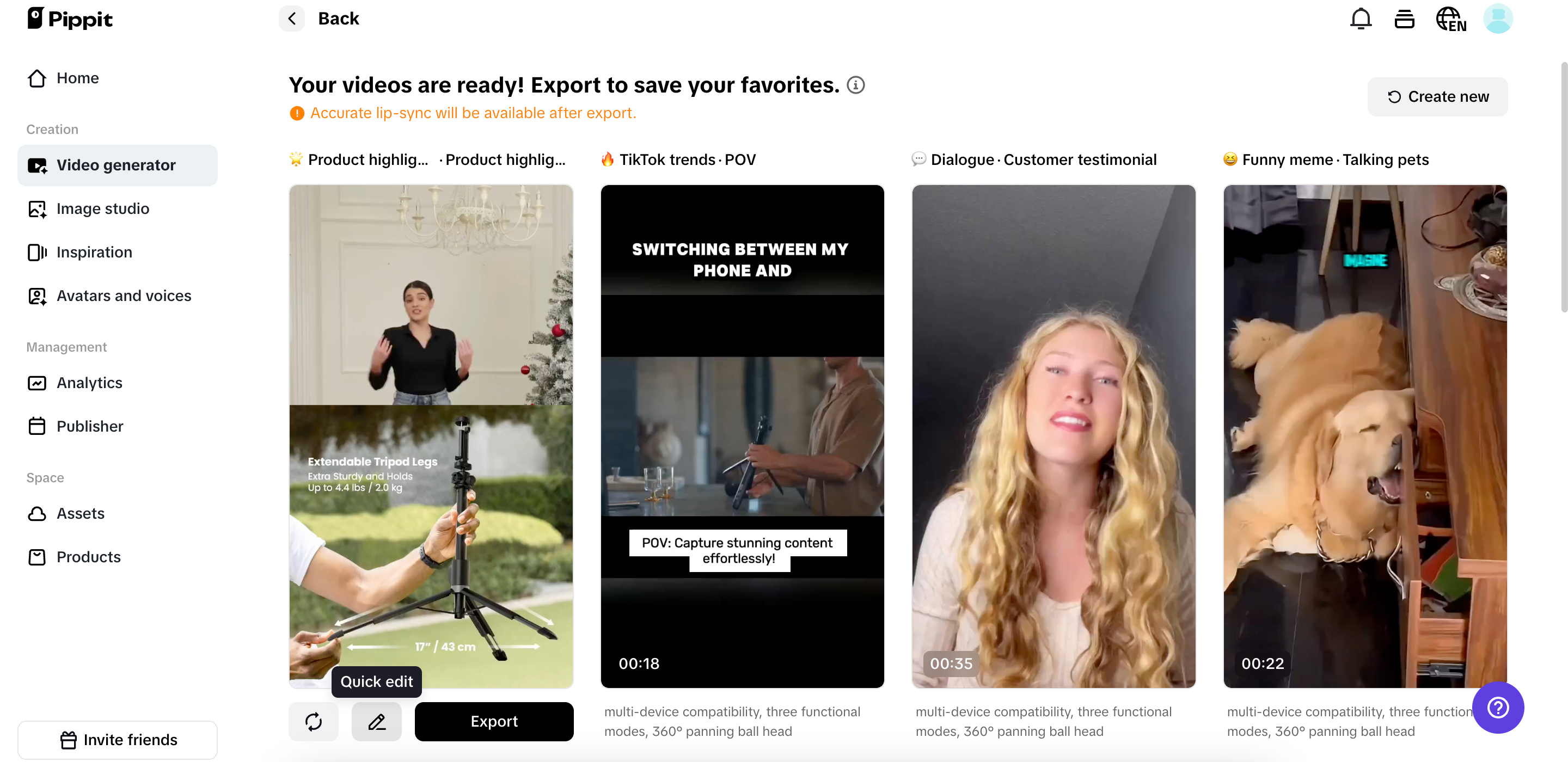Click Invite friends
Image resolution: width=1568 pixels, height=762 pixels.
coord(118,740)
